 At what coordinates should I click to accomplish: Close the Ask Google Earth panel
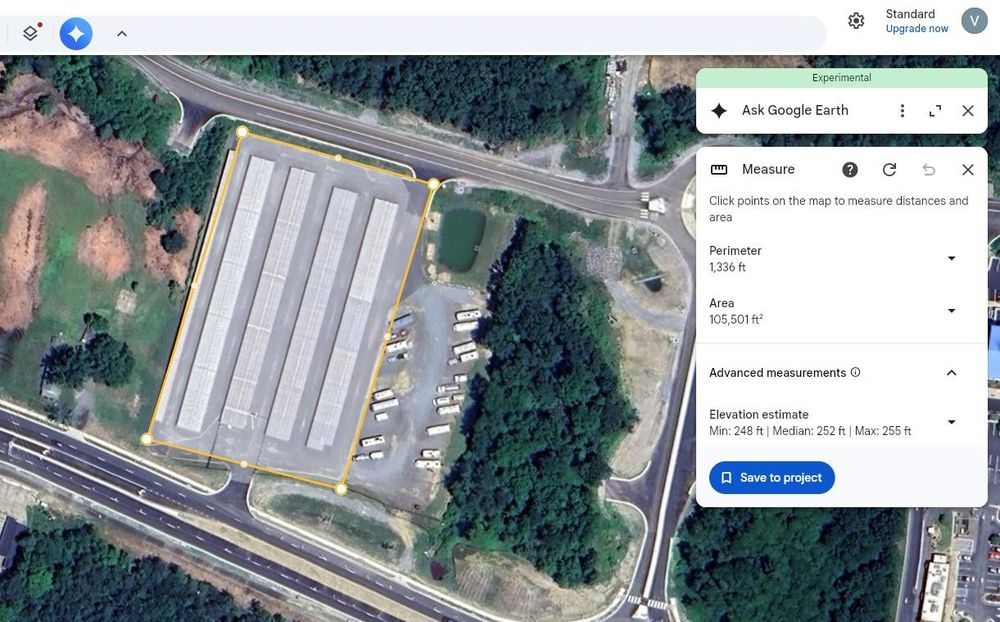tap(967, 111)
